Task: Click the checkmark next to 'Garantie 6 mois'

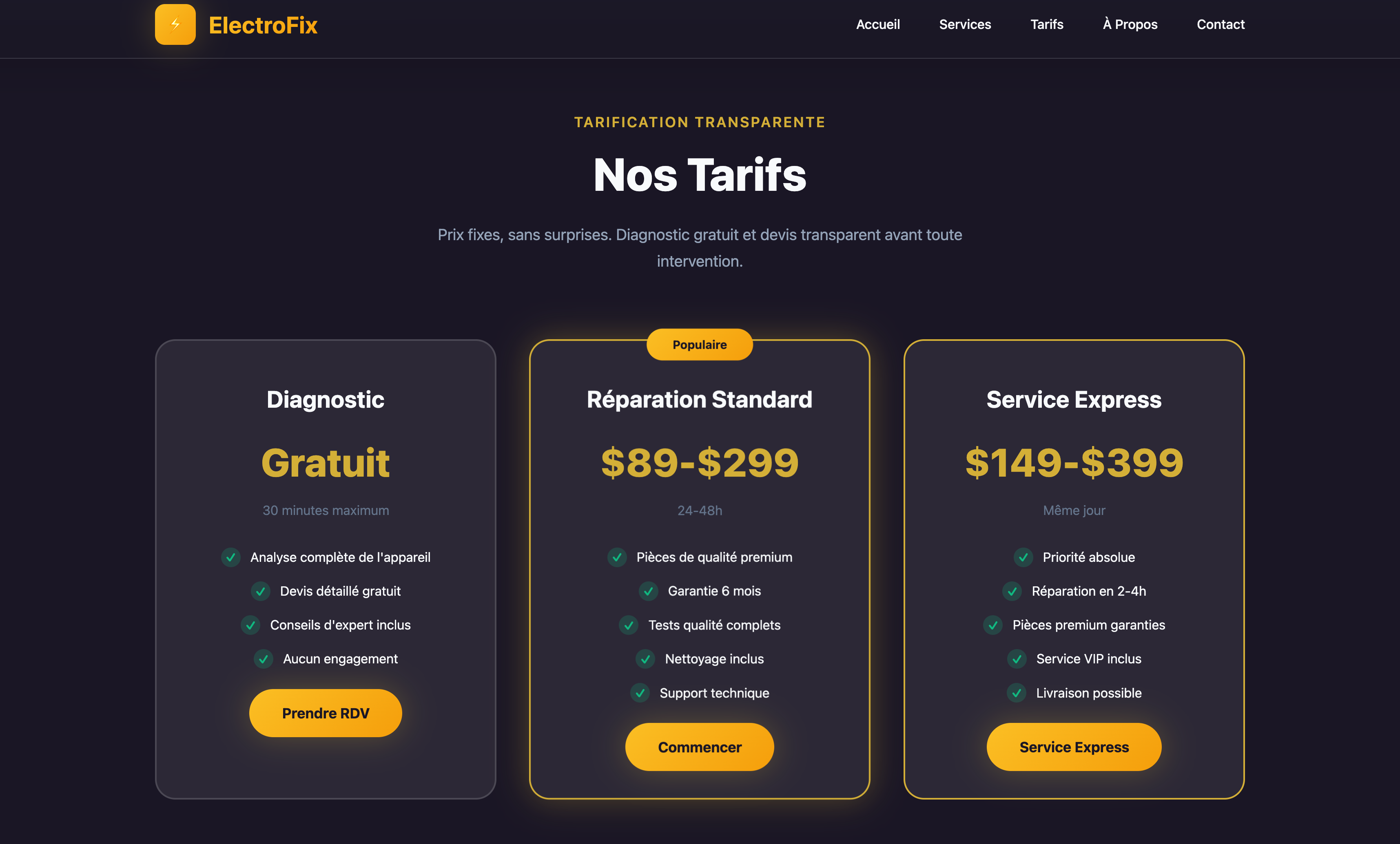Action: click(x=648, y=591)
